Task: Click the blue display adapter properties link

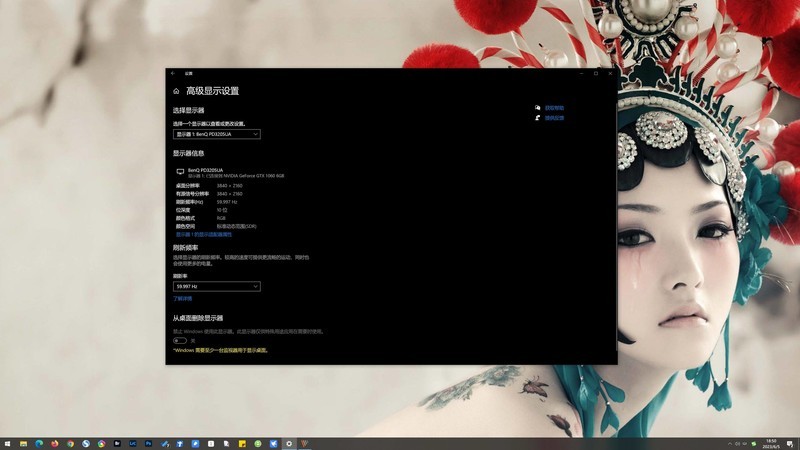Action: [x=204, y=235]
